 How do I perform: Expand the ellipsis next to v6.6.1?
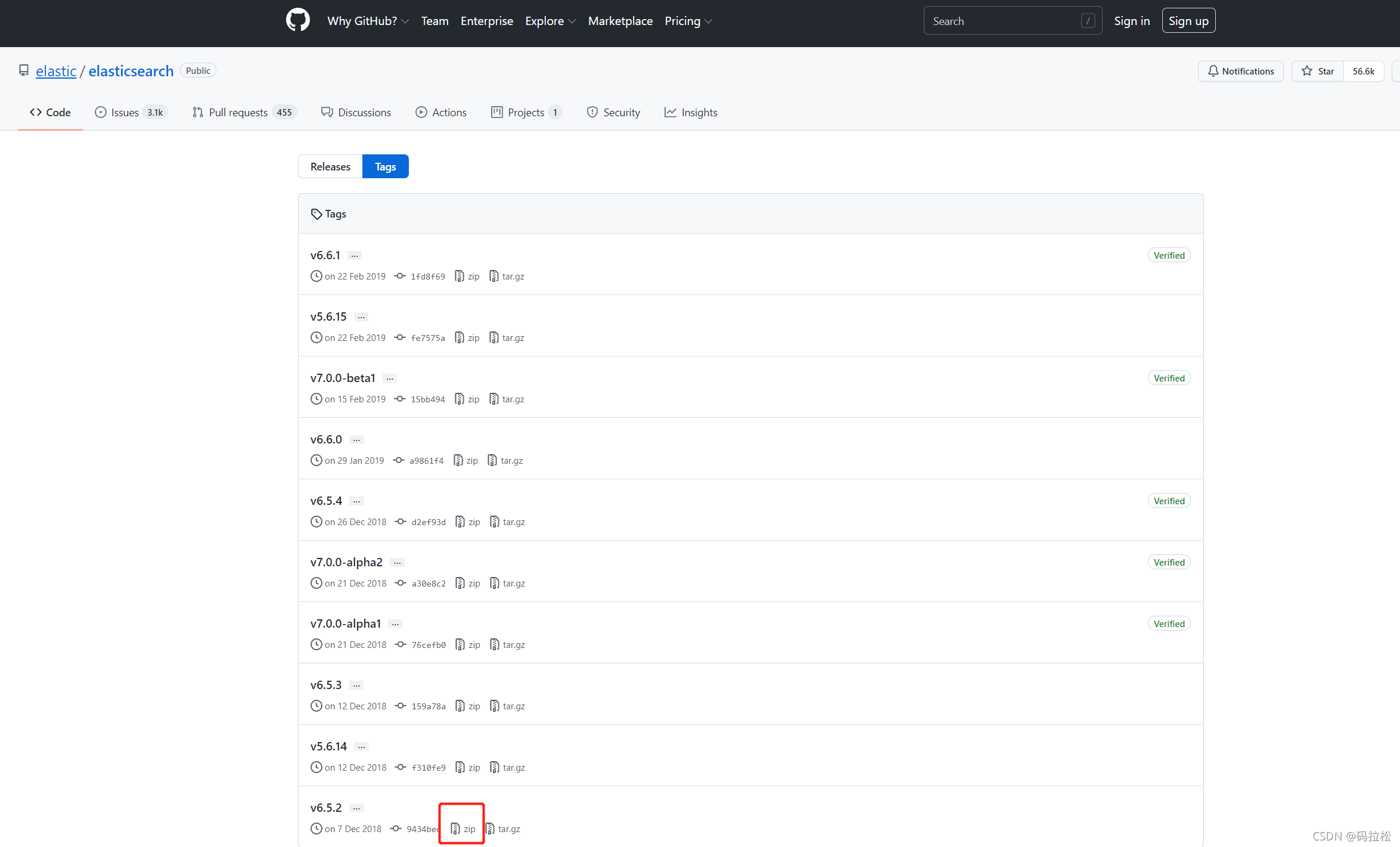tap(355, 256)
